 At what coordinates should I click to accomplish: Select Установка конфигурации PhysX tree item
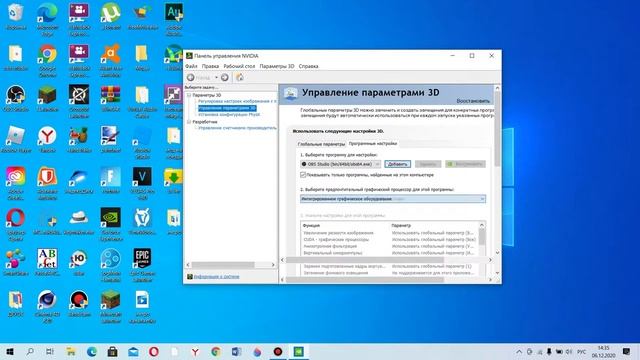(229, 115)
